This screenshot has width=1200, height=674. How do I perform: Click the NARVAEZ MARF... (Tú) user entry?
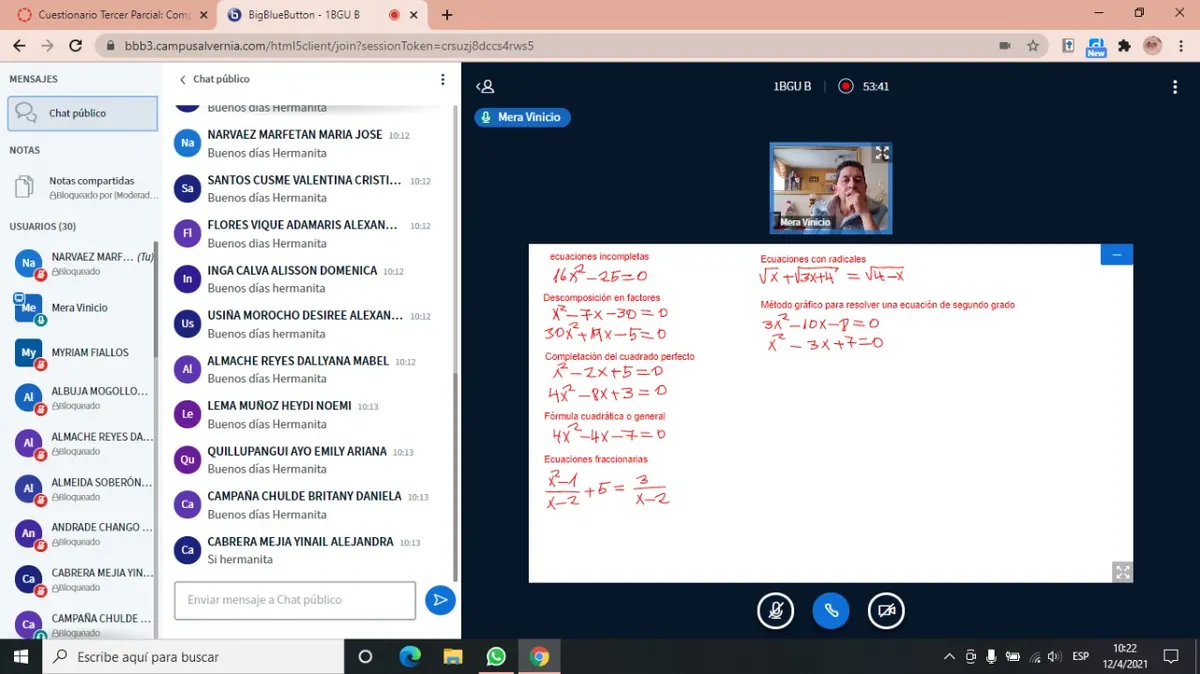click(x=83, y=263)
